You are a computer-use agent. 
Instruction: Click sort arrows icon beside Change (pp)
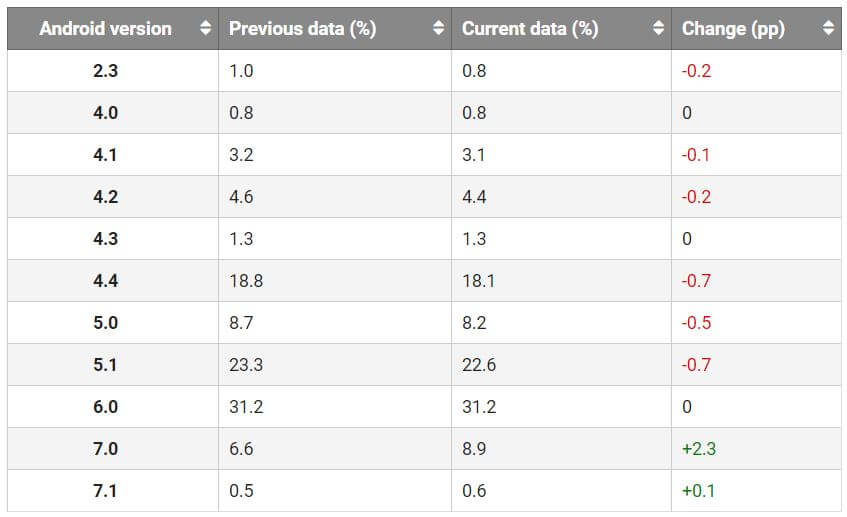point(828,29)
